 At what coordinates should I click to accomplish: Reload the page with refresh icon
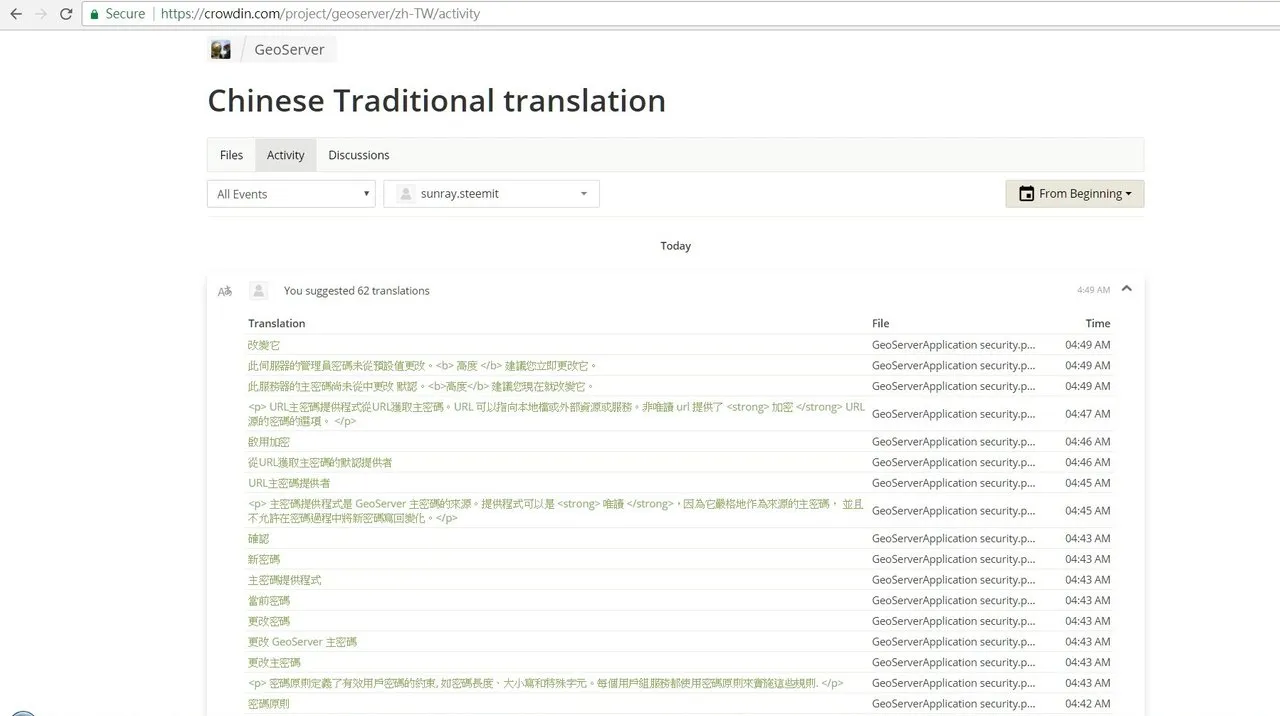[66, 14]
